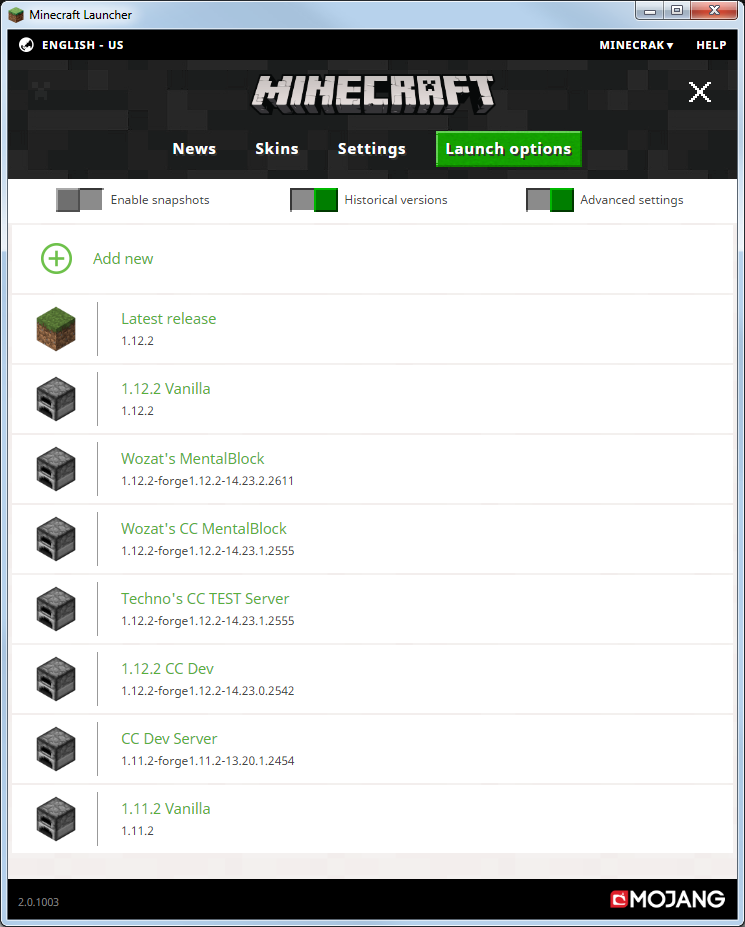745x927 pixels.
Task: Click the furnace icon beside Wozat's MentalBlock
Action: (56, 469)
